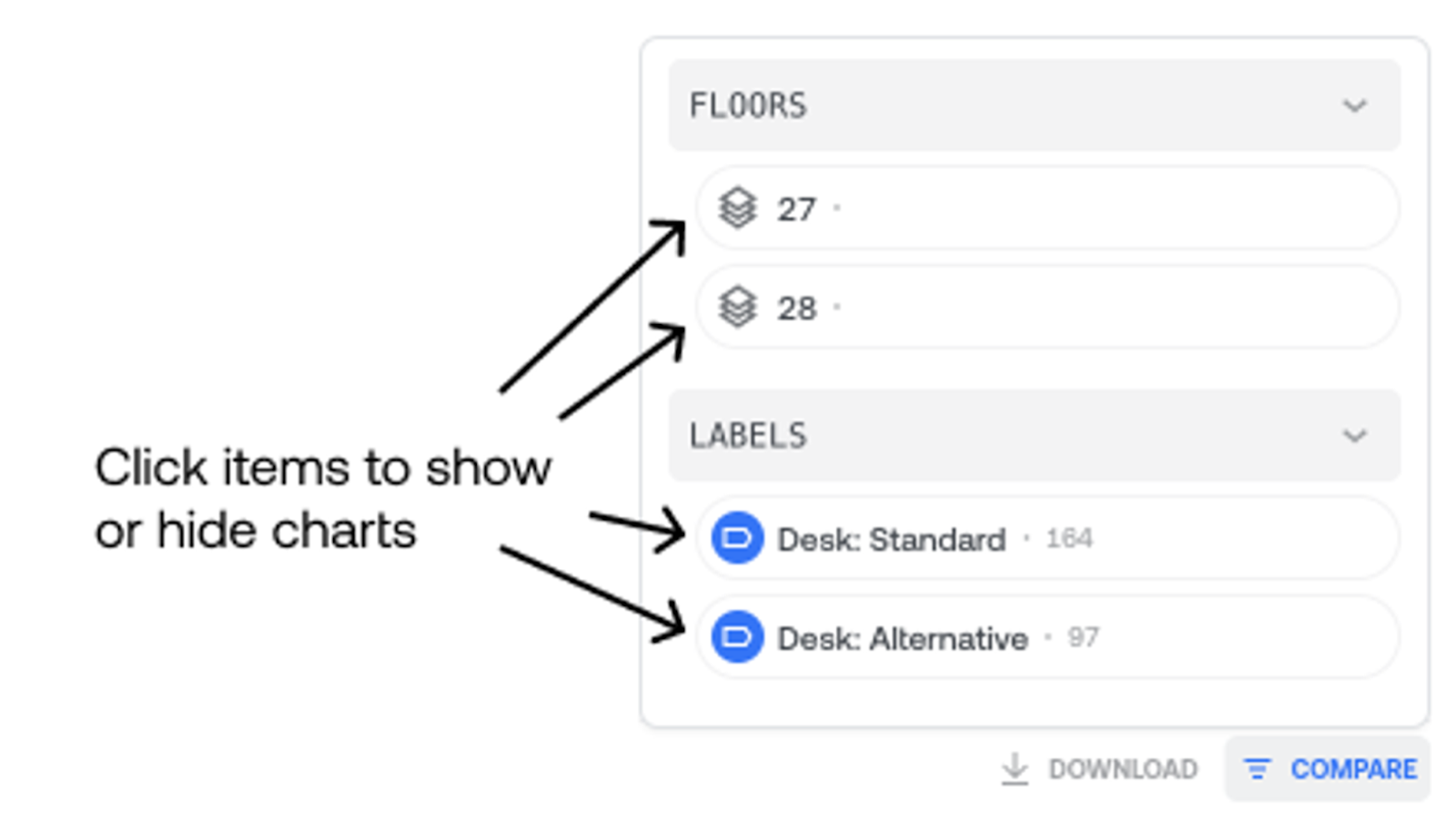This screenshot has height=822, width=1456.
Task: Click the layers icon for floor 28
Action: click(x=737, y=307)
